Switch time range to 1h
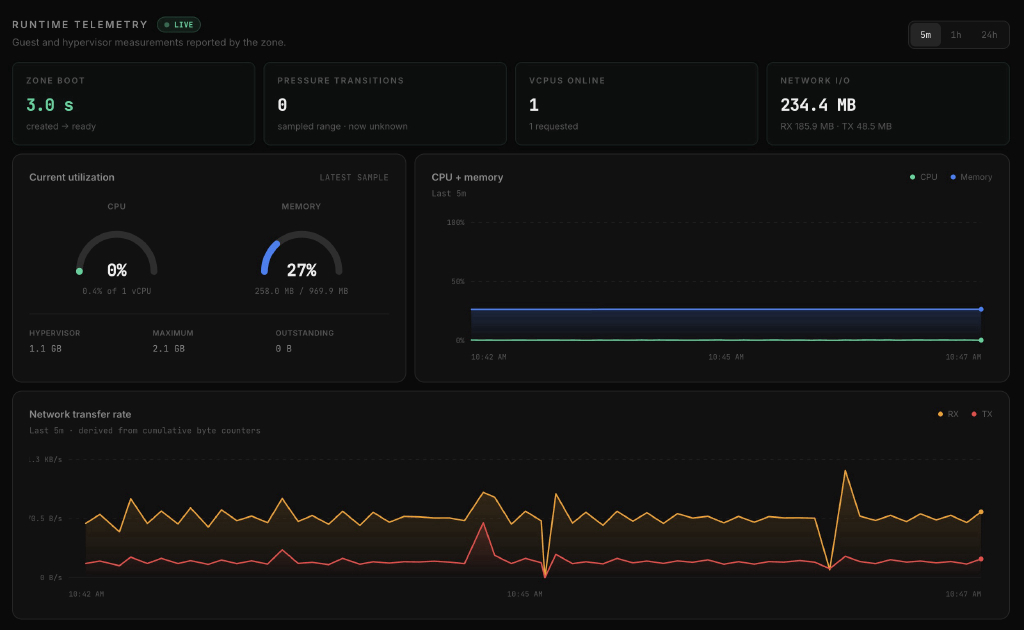The image size is (1024, 630). 955,35
